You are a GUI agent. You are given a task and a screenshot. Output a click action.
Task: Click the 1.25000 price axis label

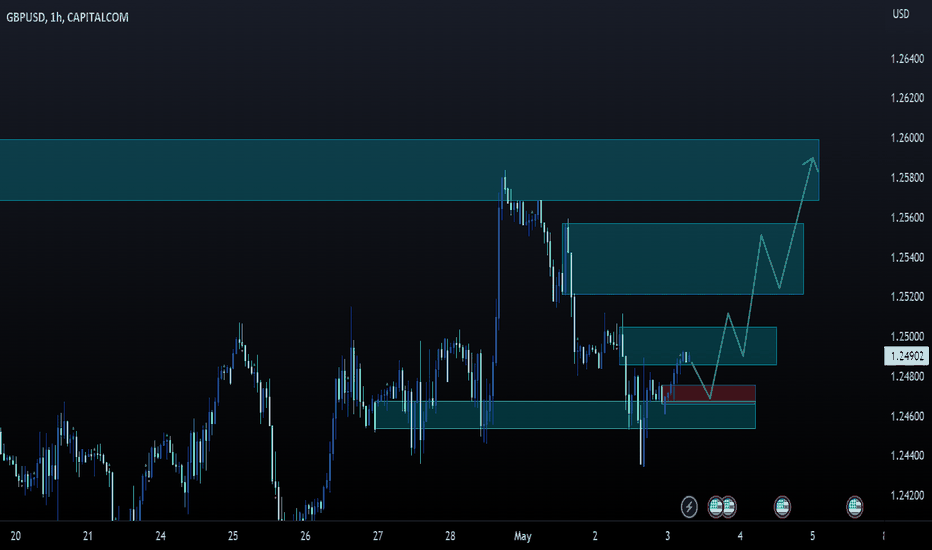click(907, 337)
